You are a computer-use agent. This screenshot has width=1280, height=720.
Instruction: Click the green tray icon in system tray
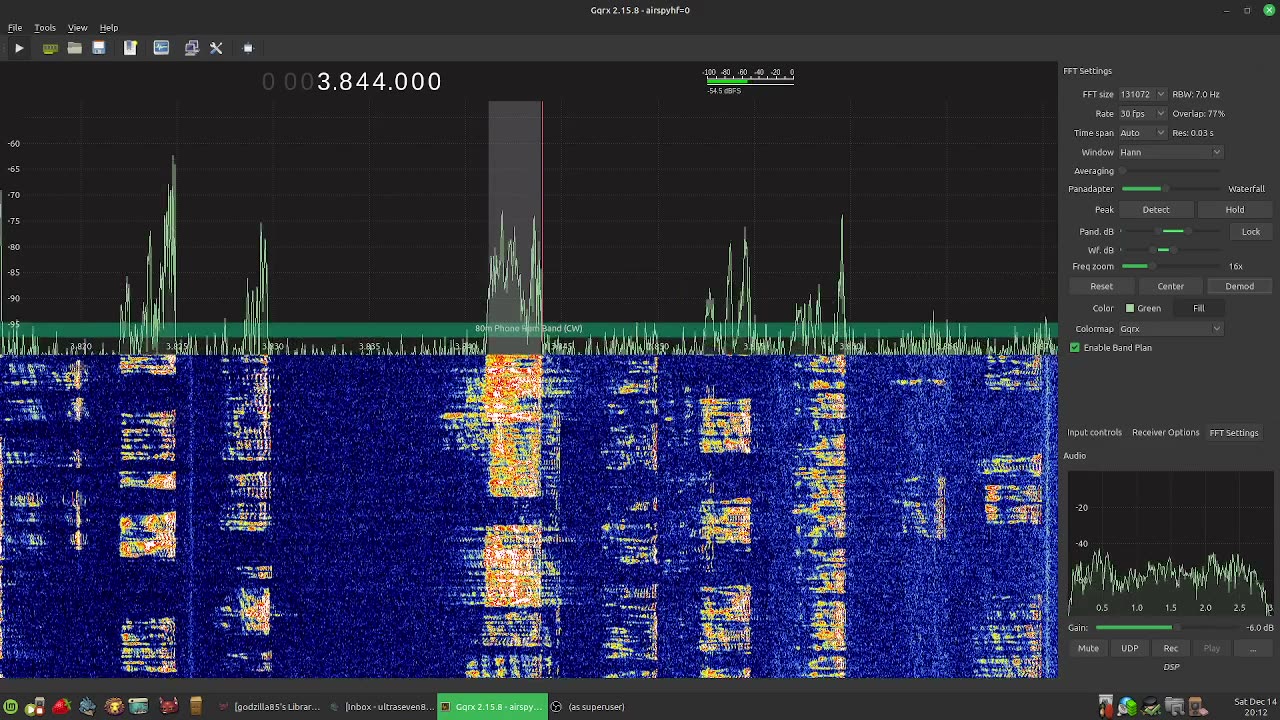(x=1128, y=707)
